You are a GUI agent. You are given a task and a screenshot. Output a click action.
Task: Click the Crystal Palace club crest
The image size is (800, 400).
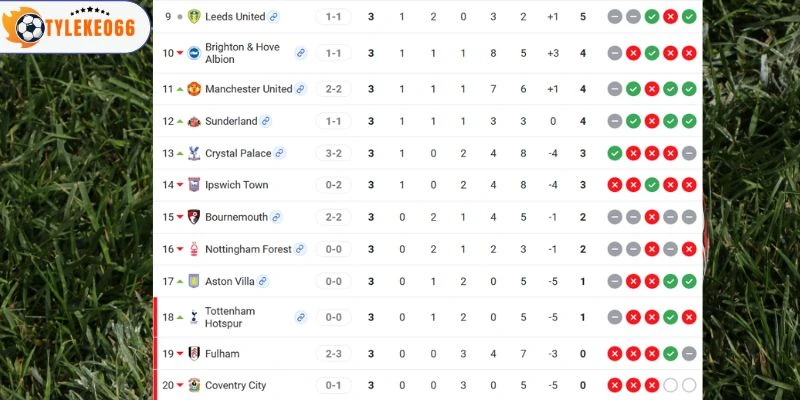[x=194, y=153]
